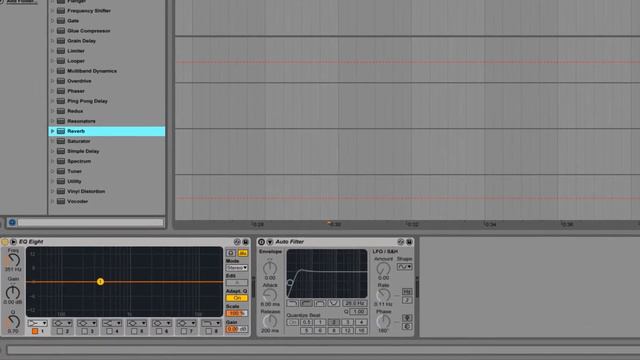Toggle the Auto Filter device activator
This screenshot has width=640, height=360.
point(262,242)
